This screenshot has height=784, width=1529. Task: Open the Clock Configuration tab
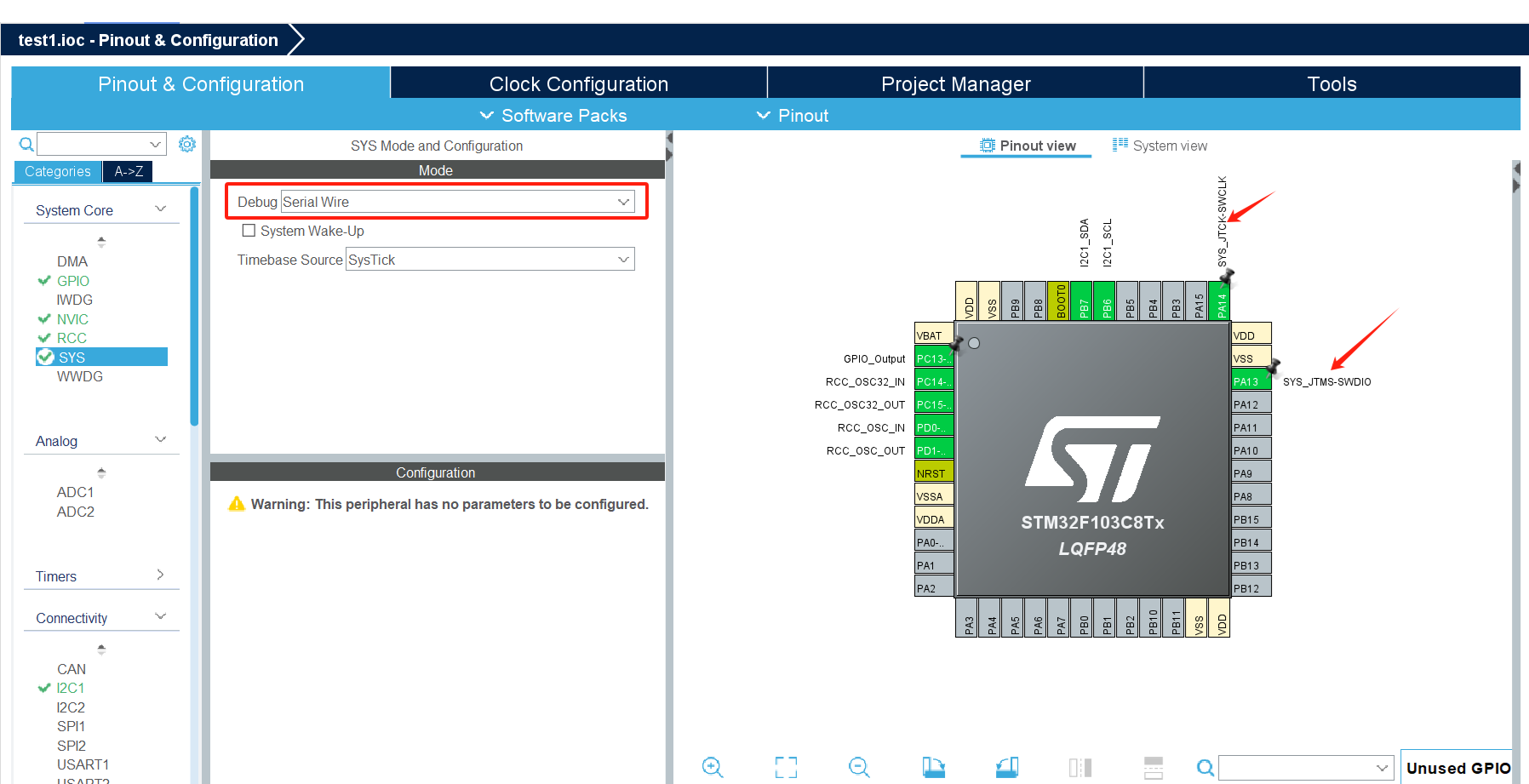tap(579, 83)
